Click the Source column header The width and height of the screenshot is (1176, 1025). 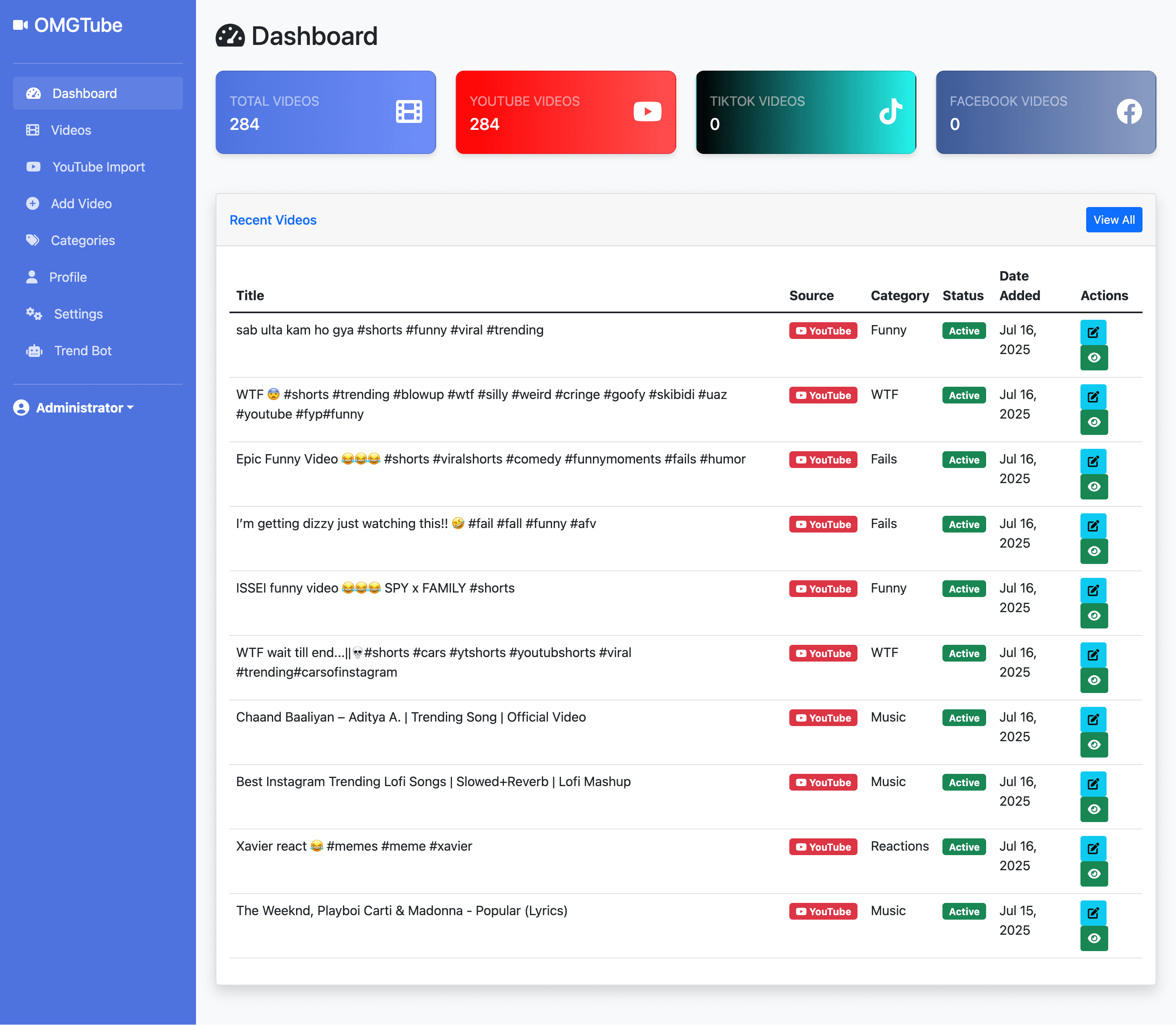811,296
